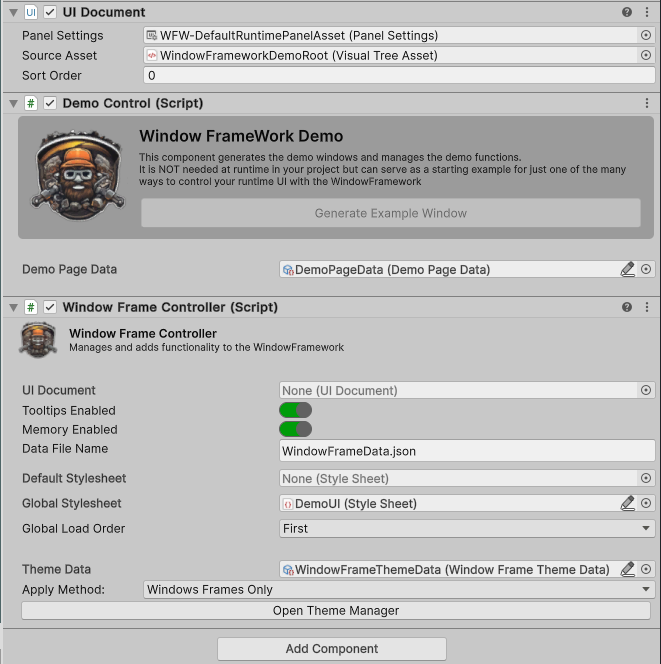661x664 pixels.
Task: Collapse the Window Frame Controller section
Action: [11, 307]
